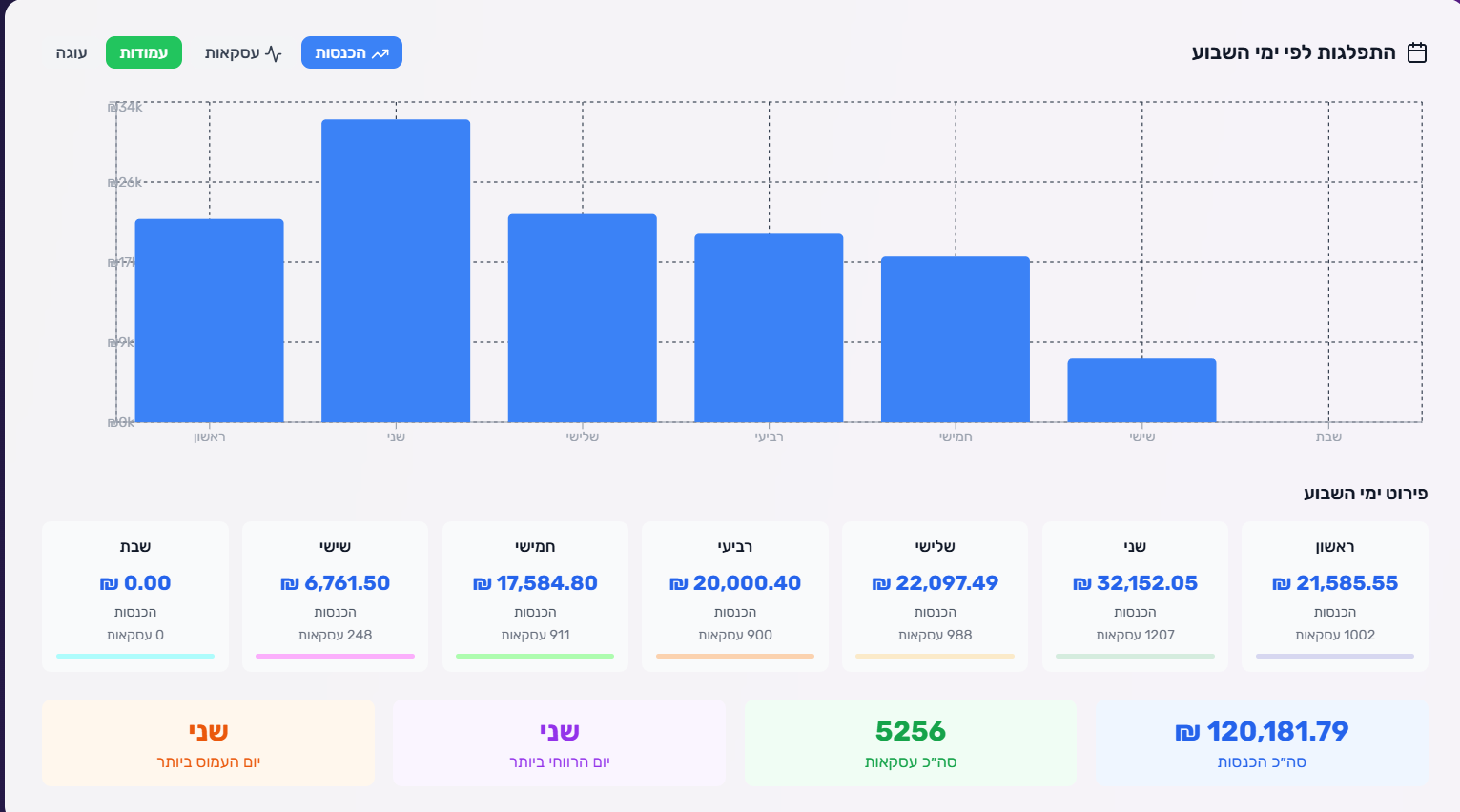Select the רביעי card showing ₪20,000.40
The image size is (1460, 812).
[735, 596]
